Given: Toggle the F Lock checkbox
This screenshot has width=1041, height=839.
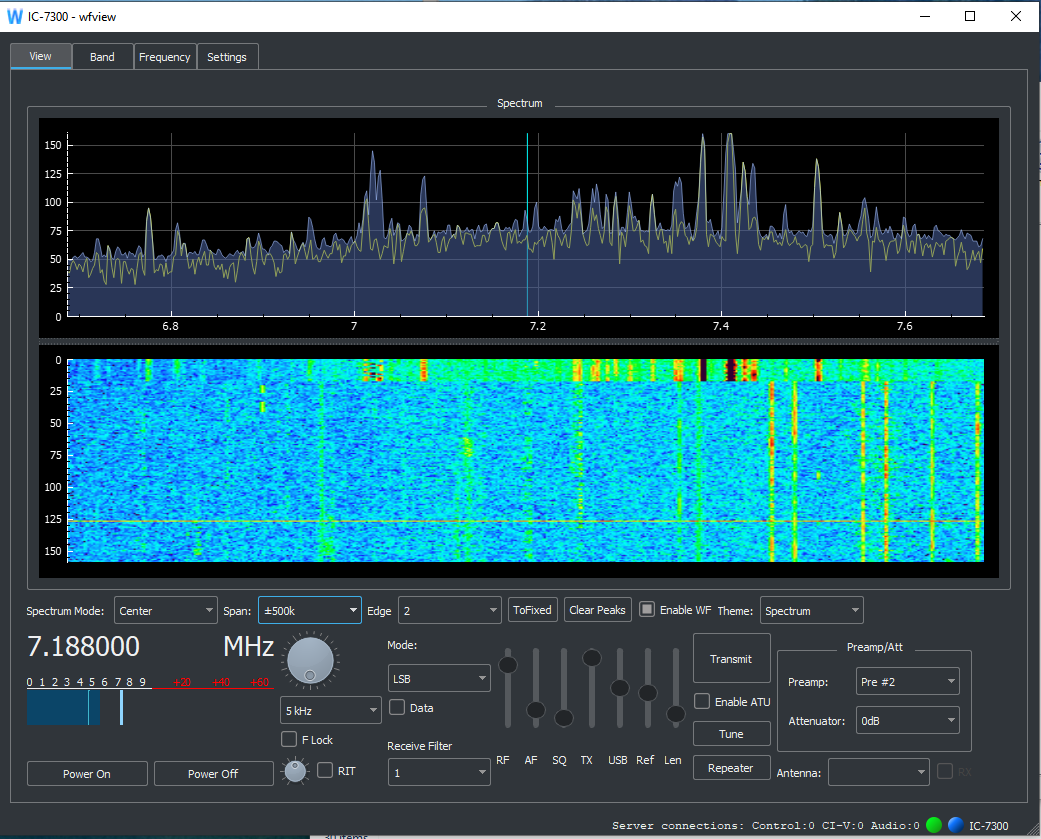Looking at the screenshot, I should point(289,739).
